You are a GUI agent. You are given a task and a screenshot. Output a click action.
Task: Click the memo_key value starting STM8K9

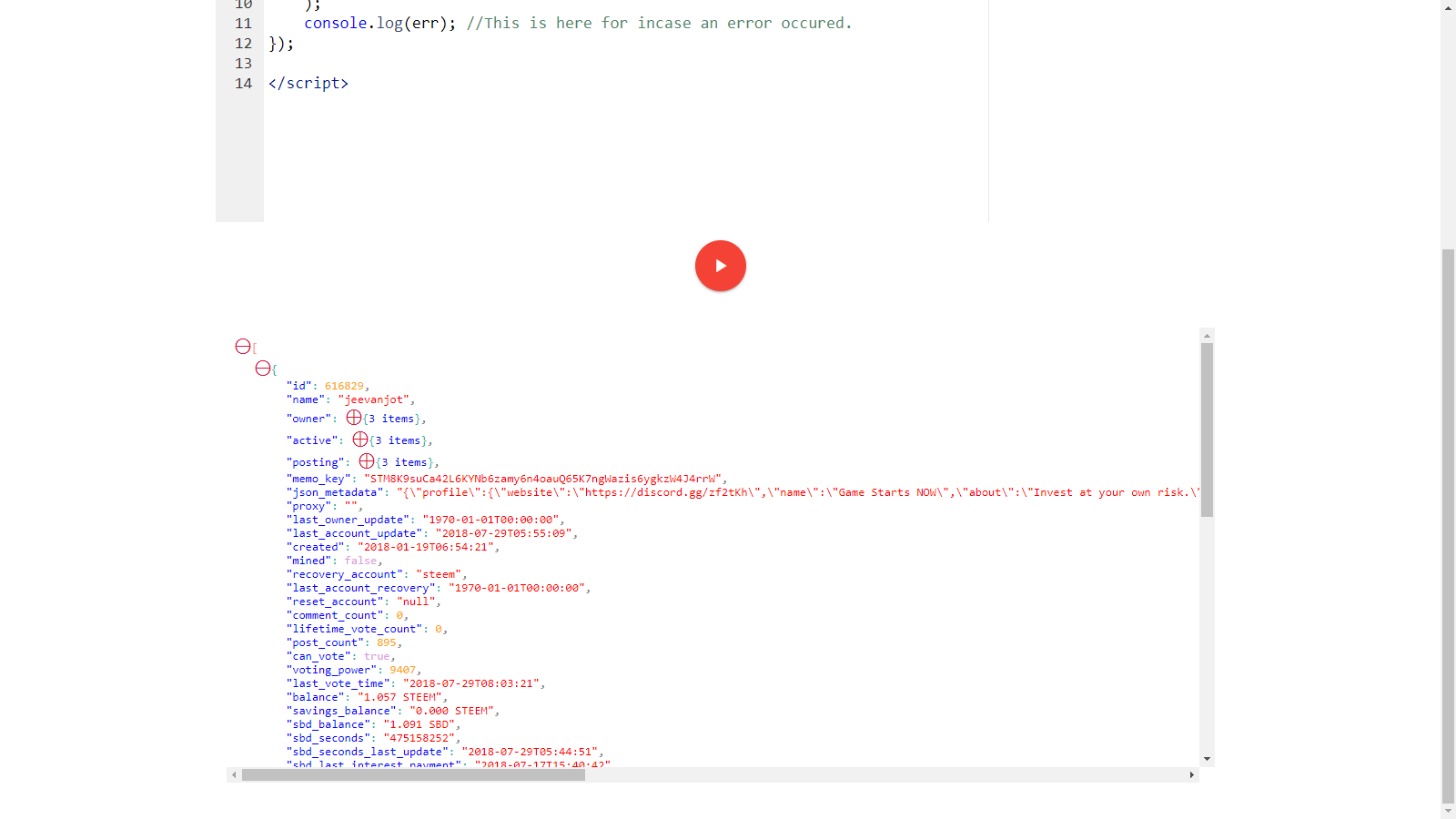tap(543, 479)
